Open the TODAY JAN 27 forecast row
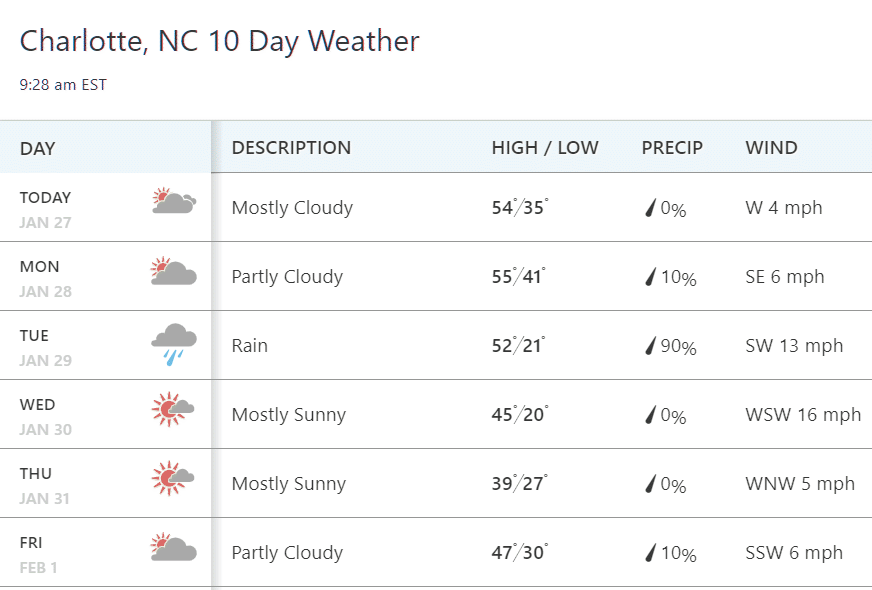Viewport: 872px width, 590px height. click(x=436, y=207)
